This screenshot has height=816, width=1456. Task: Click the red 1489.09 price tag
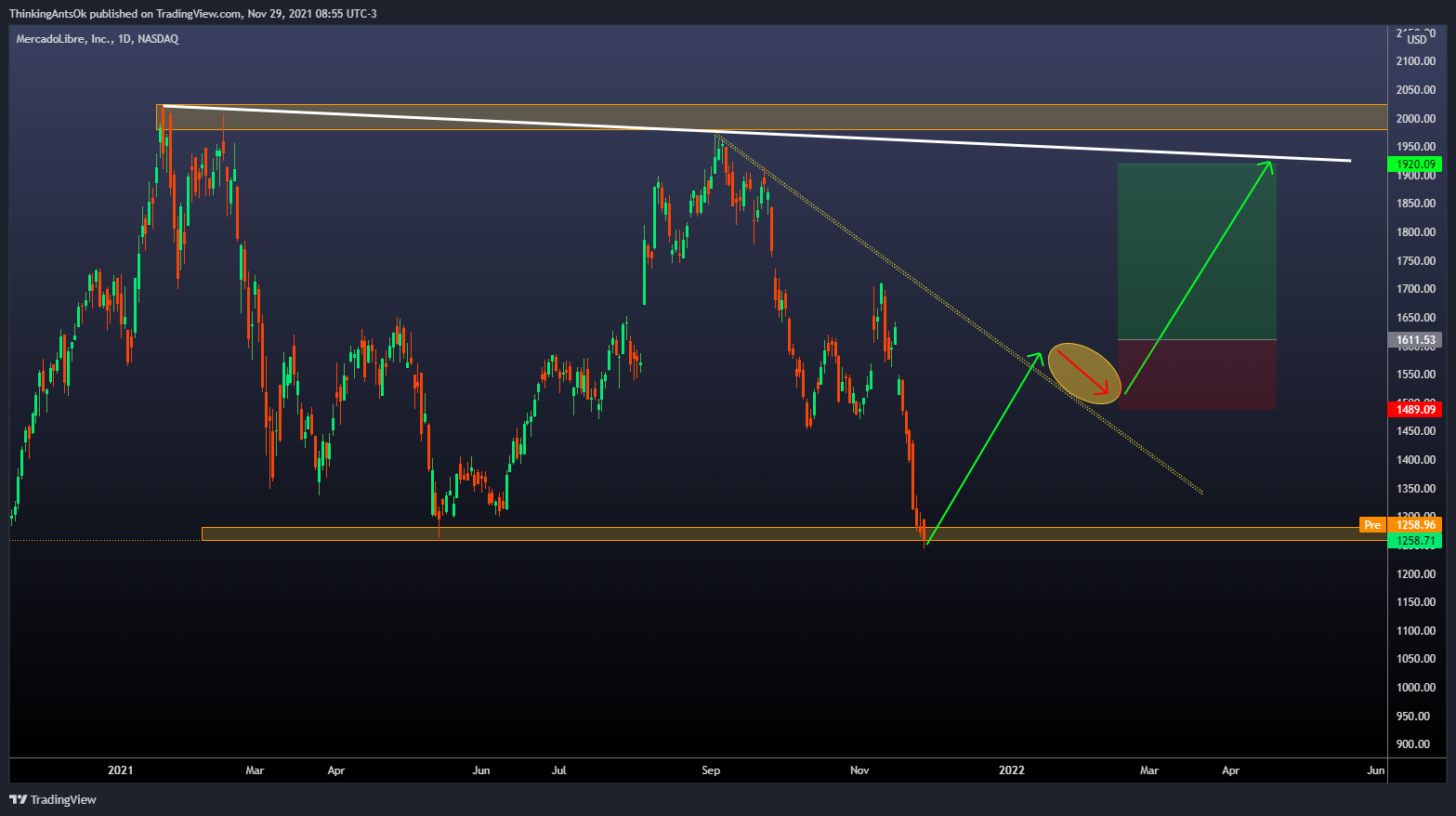1416,410
